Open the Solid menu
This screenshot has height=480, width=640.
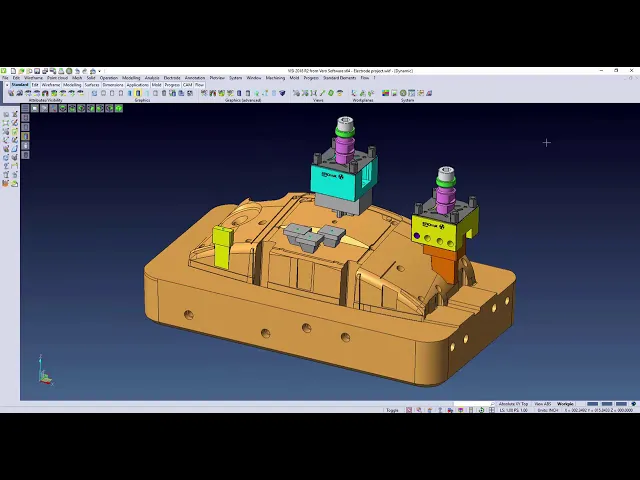91,78
